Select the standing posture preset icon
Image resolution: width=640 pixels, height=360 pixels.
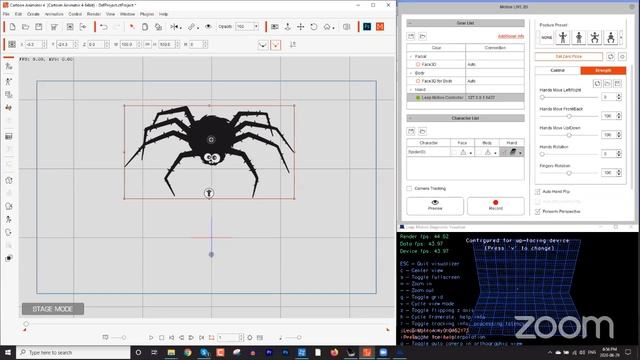(x=563, y=37)
